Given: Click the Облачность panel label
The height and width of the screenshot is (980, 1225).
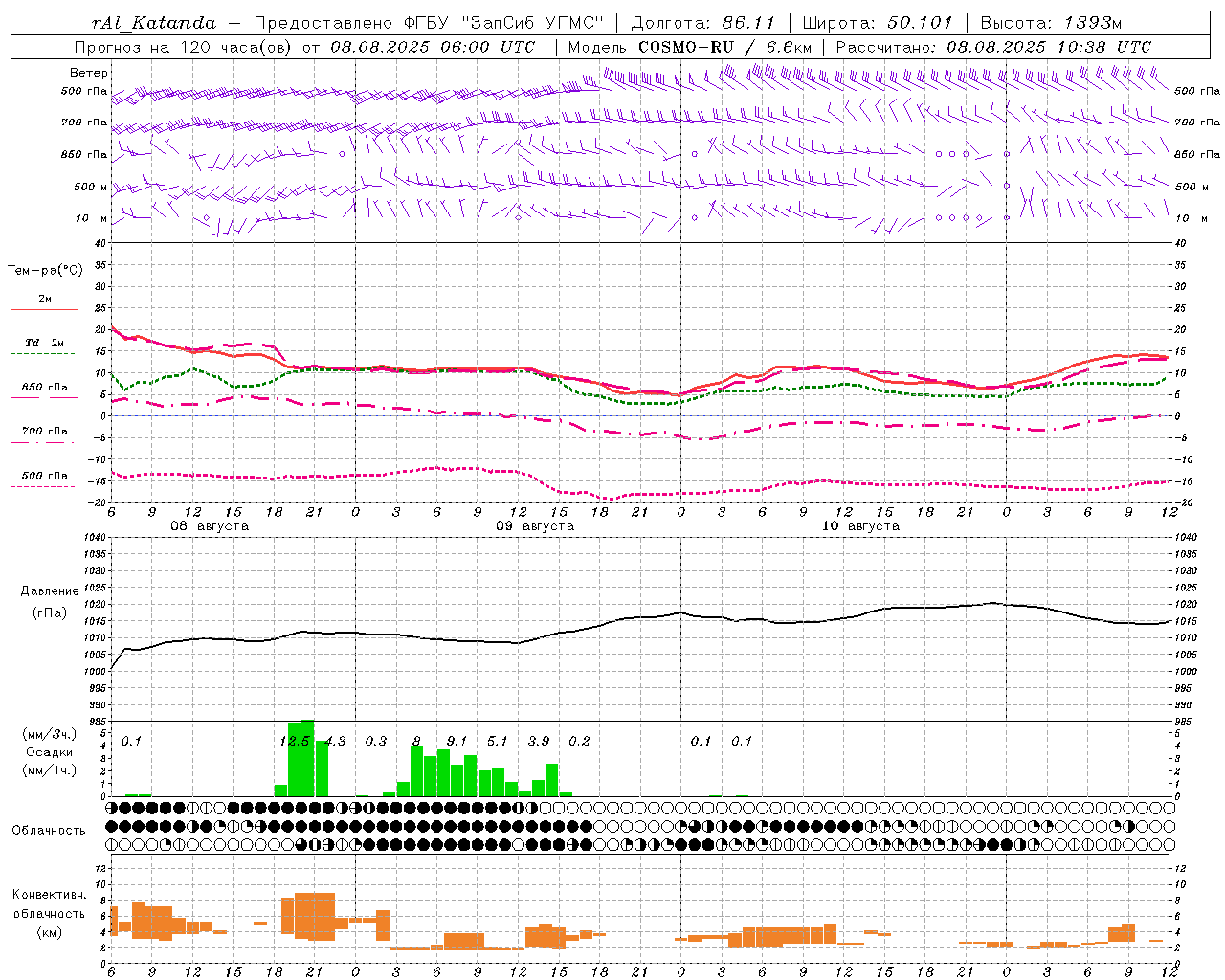Looking at the screenshot, I should [x=49, y=831].
